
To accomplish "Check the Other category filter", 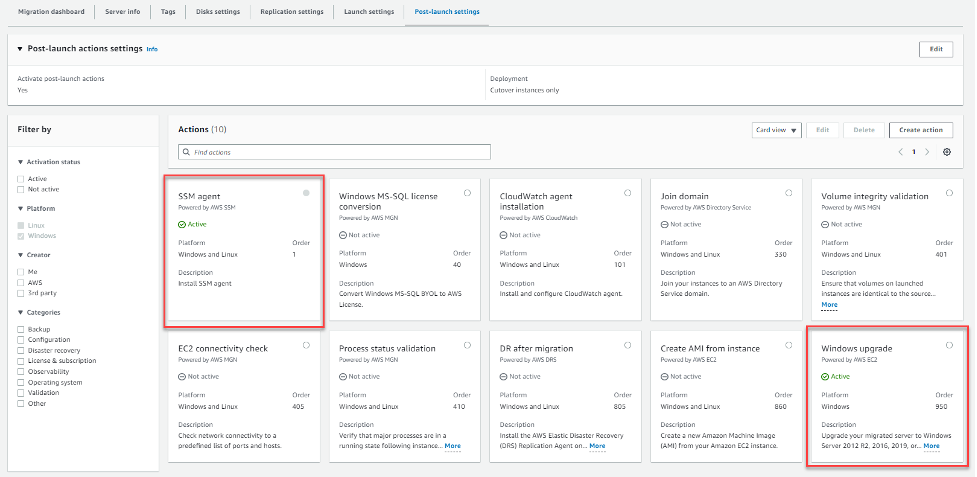I will point(21,404).
